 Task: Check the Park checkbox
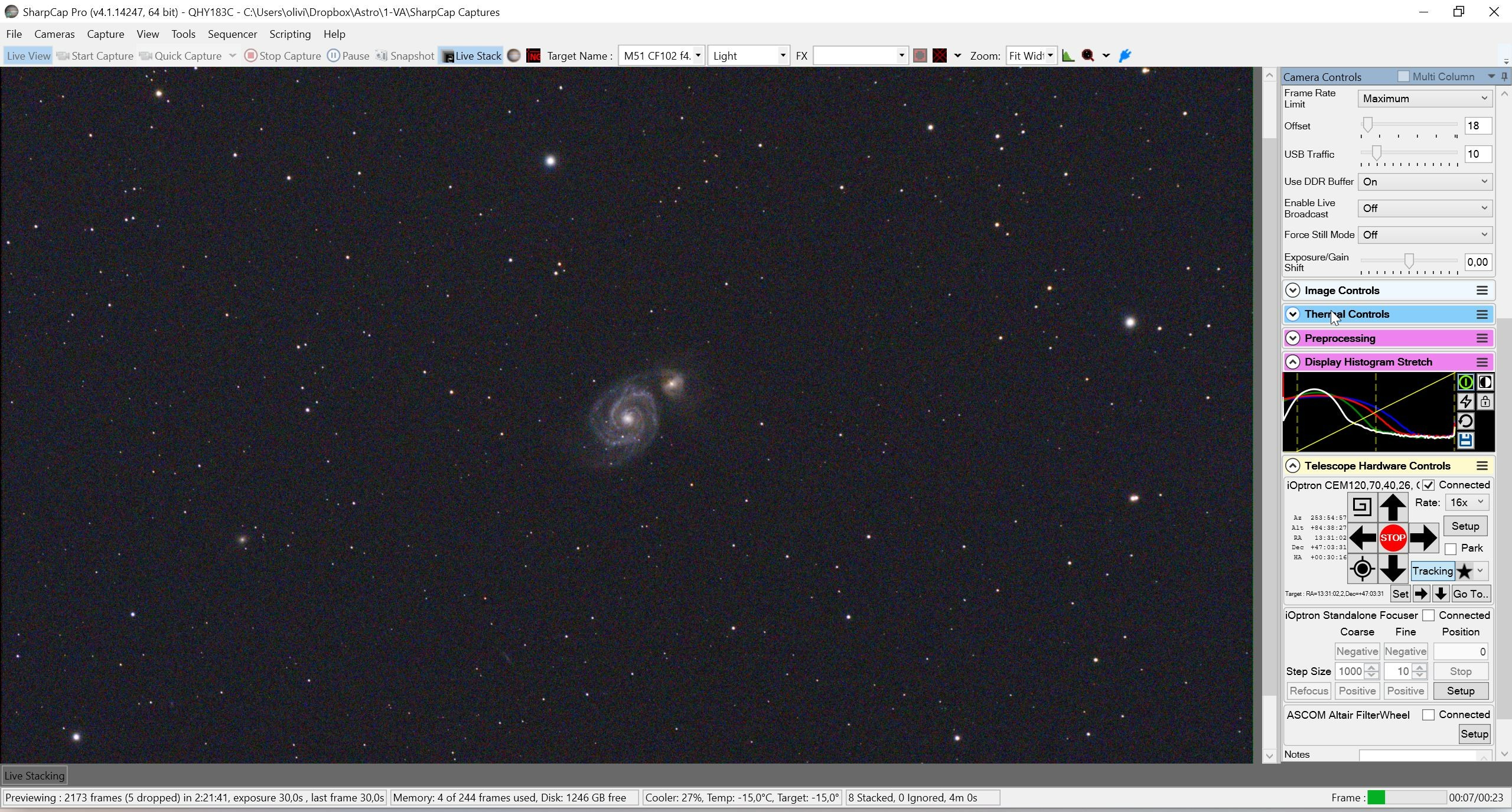point(1451,549)
